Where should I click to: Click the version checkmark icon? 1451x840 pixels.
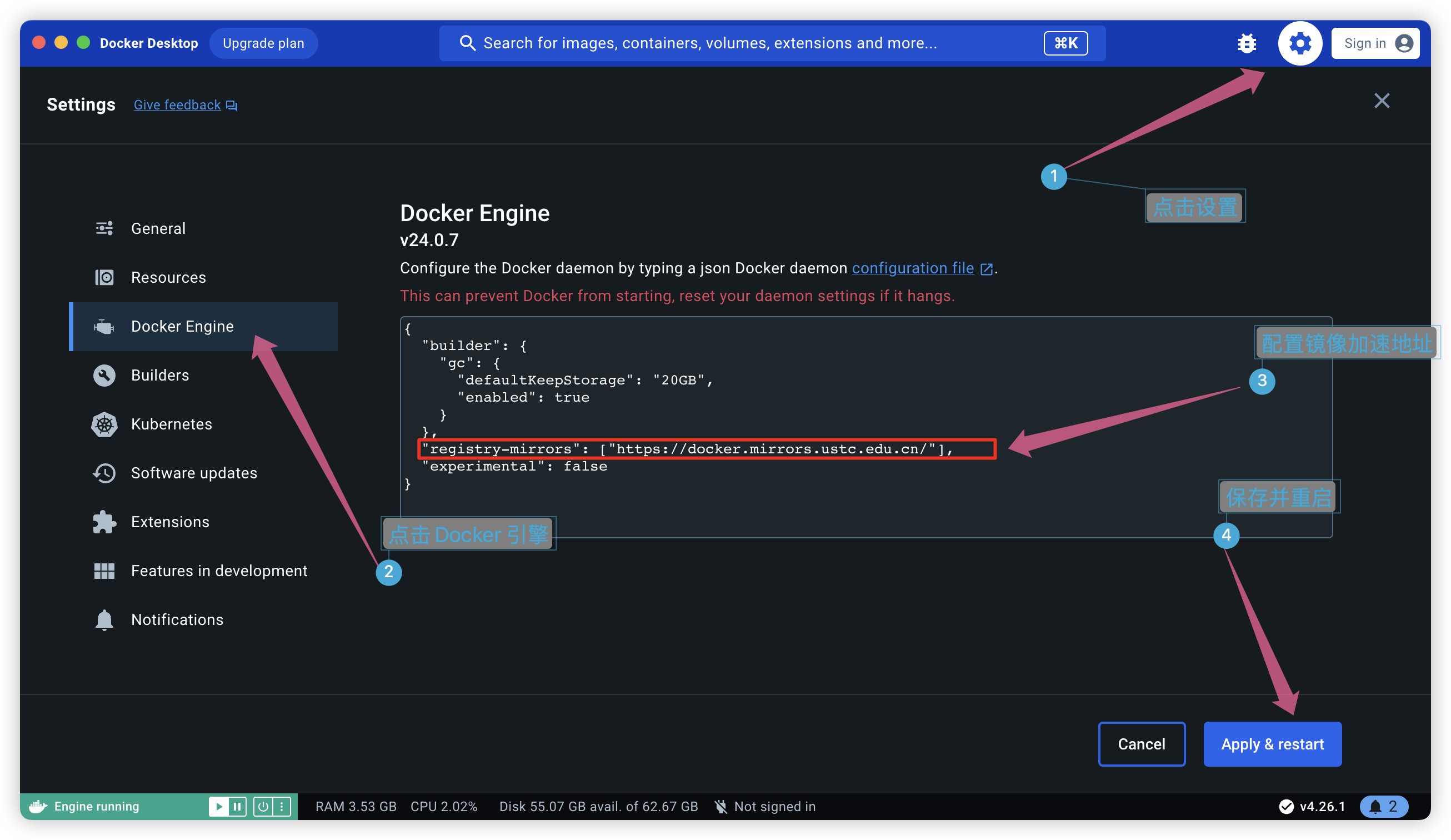(x=1287, y=807)
